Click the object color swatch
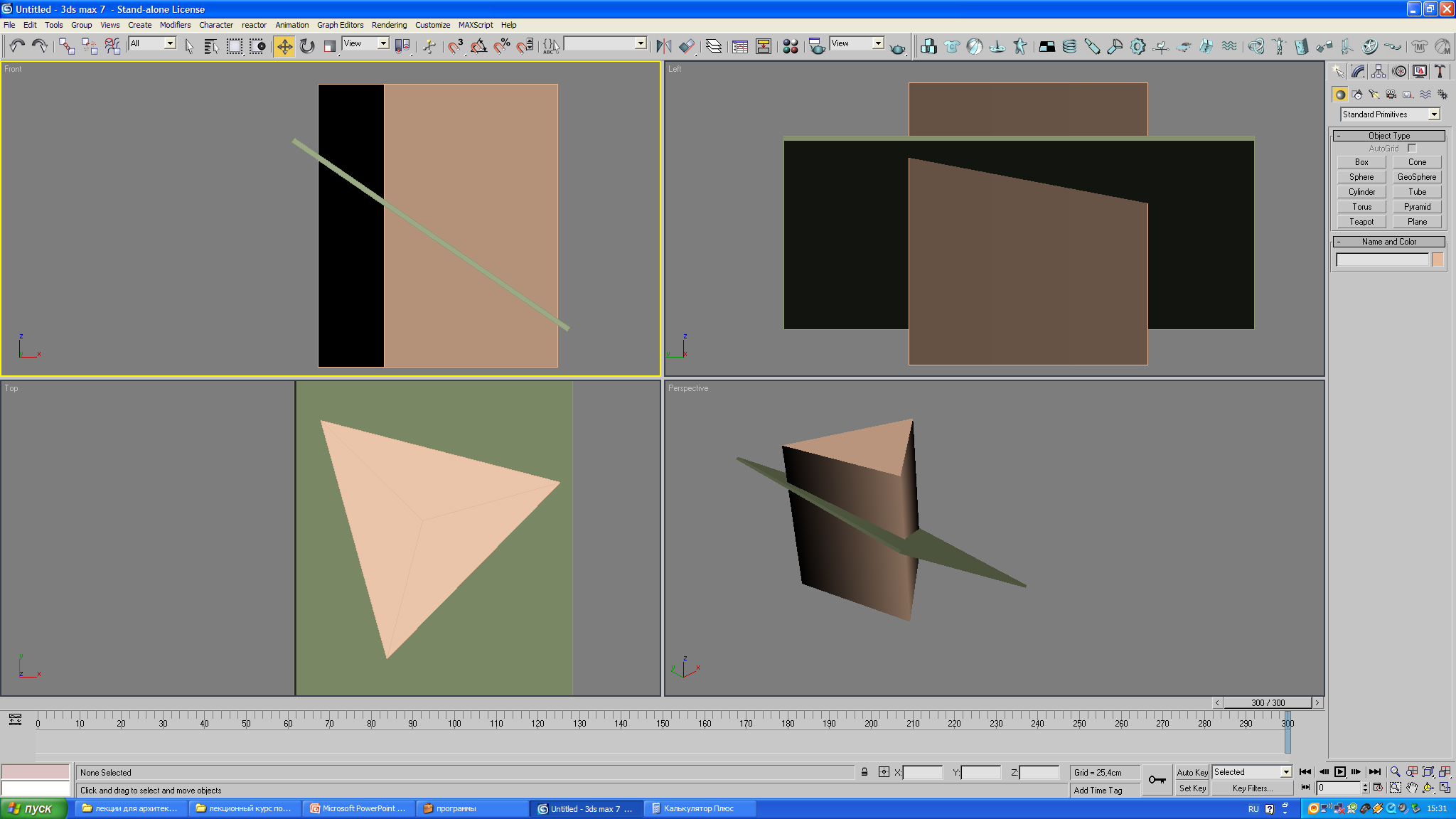 pos(1438,259)
